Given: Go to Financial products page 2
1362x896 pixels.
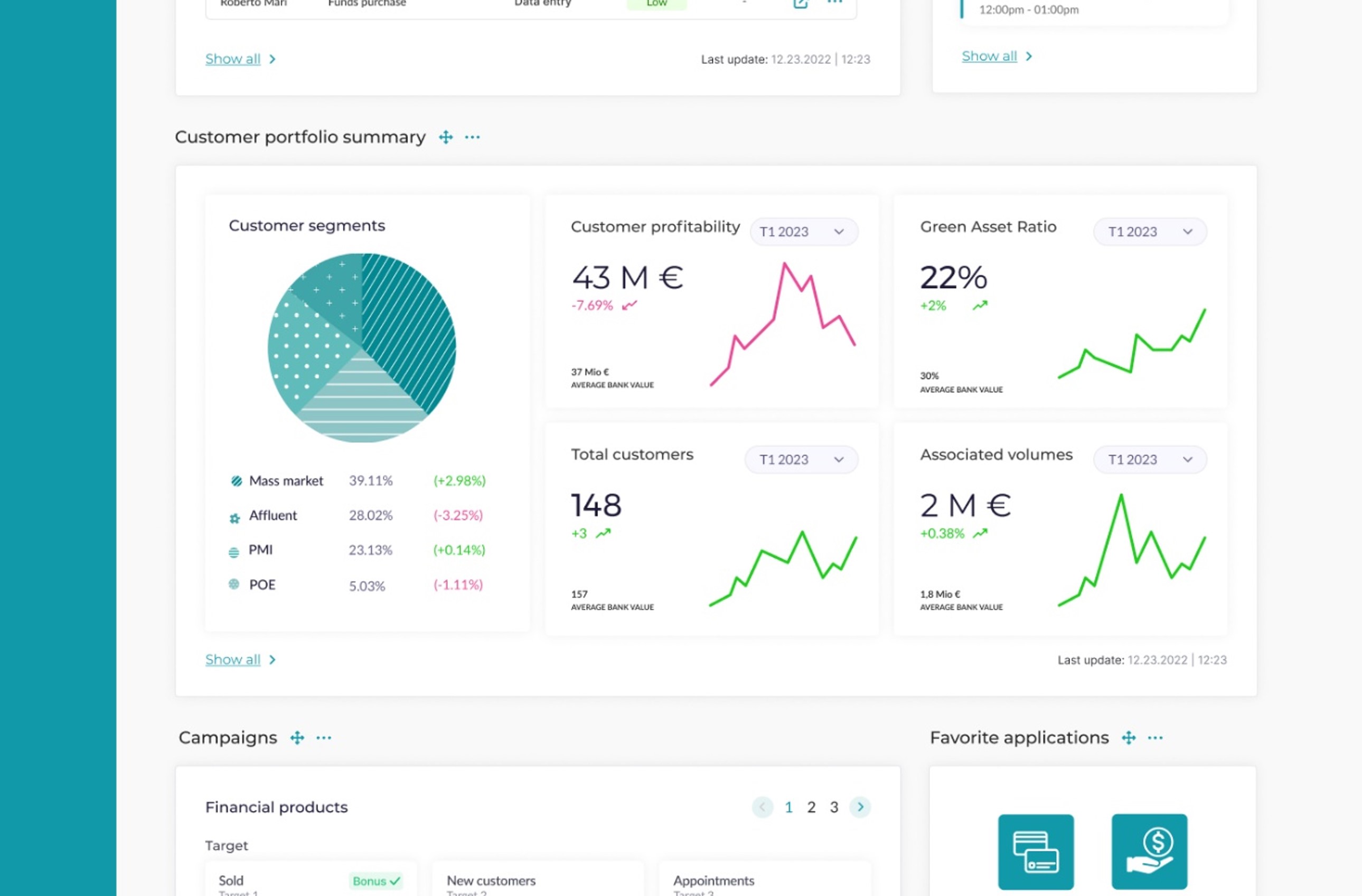Looking at the screenshot, I should pos(811,807).
